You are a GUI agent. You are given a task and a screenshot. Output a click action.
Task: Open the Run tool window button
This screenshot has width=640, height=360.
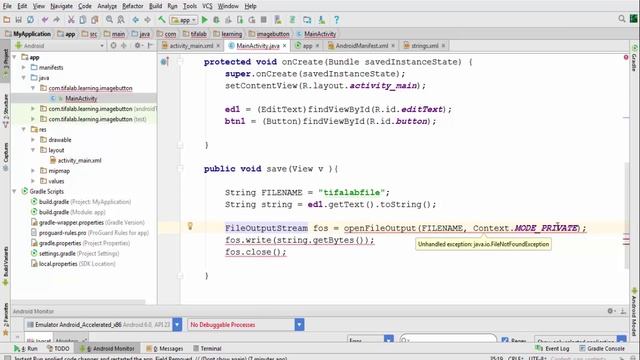25,349
